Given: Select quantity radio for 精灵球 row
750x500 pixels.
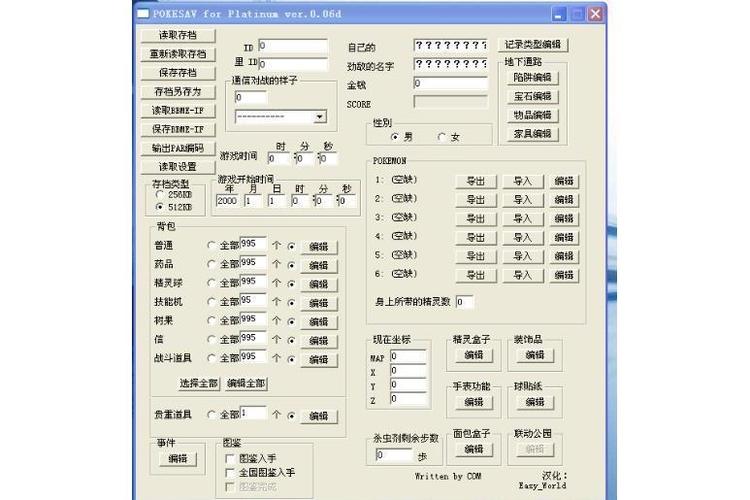Looking at the screenshot, I should coord(291,284).
